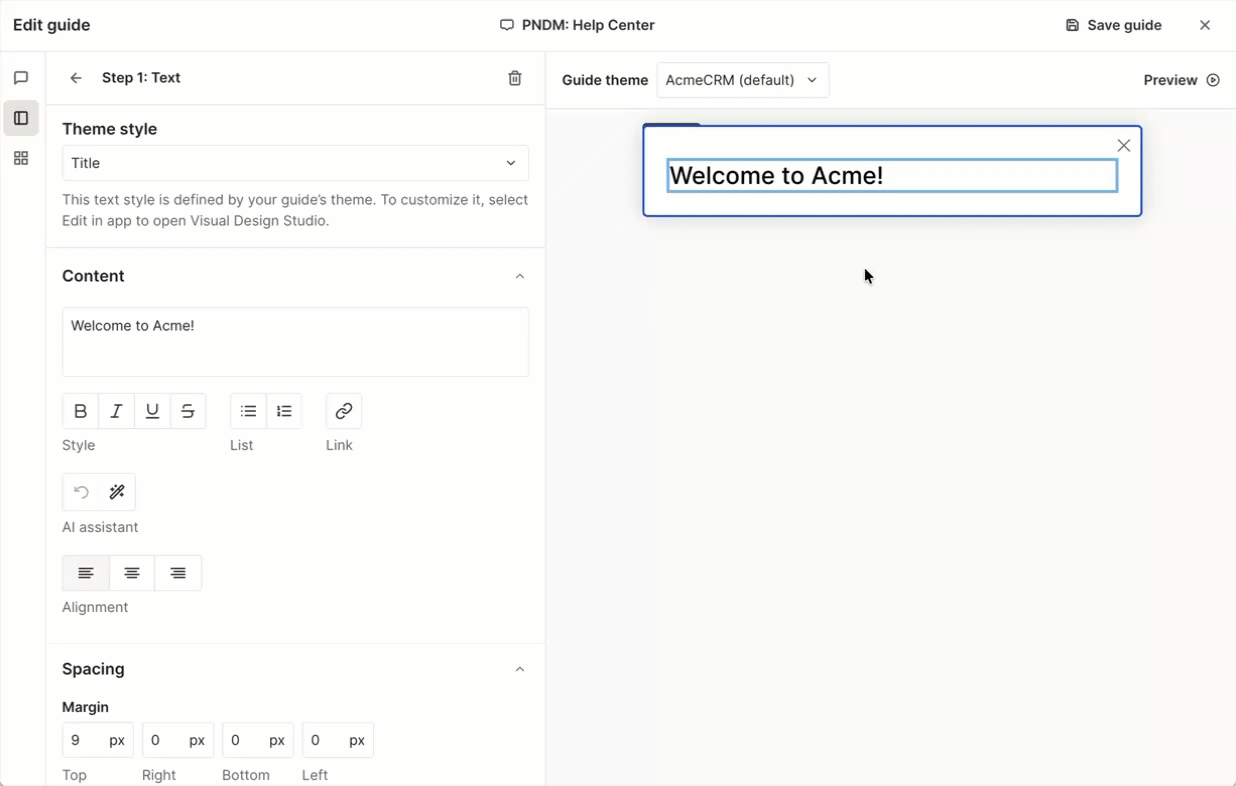Select the Welcome to Acme! title in preview
This screenshot has height=786, width=1236.
pos(892,176)
